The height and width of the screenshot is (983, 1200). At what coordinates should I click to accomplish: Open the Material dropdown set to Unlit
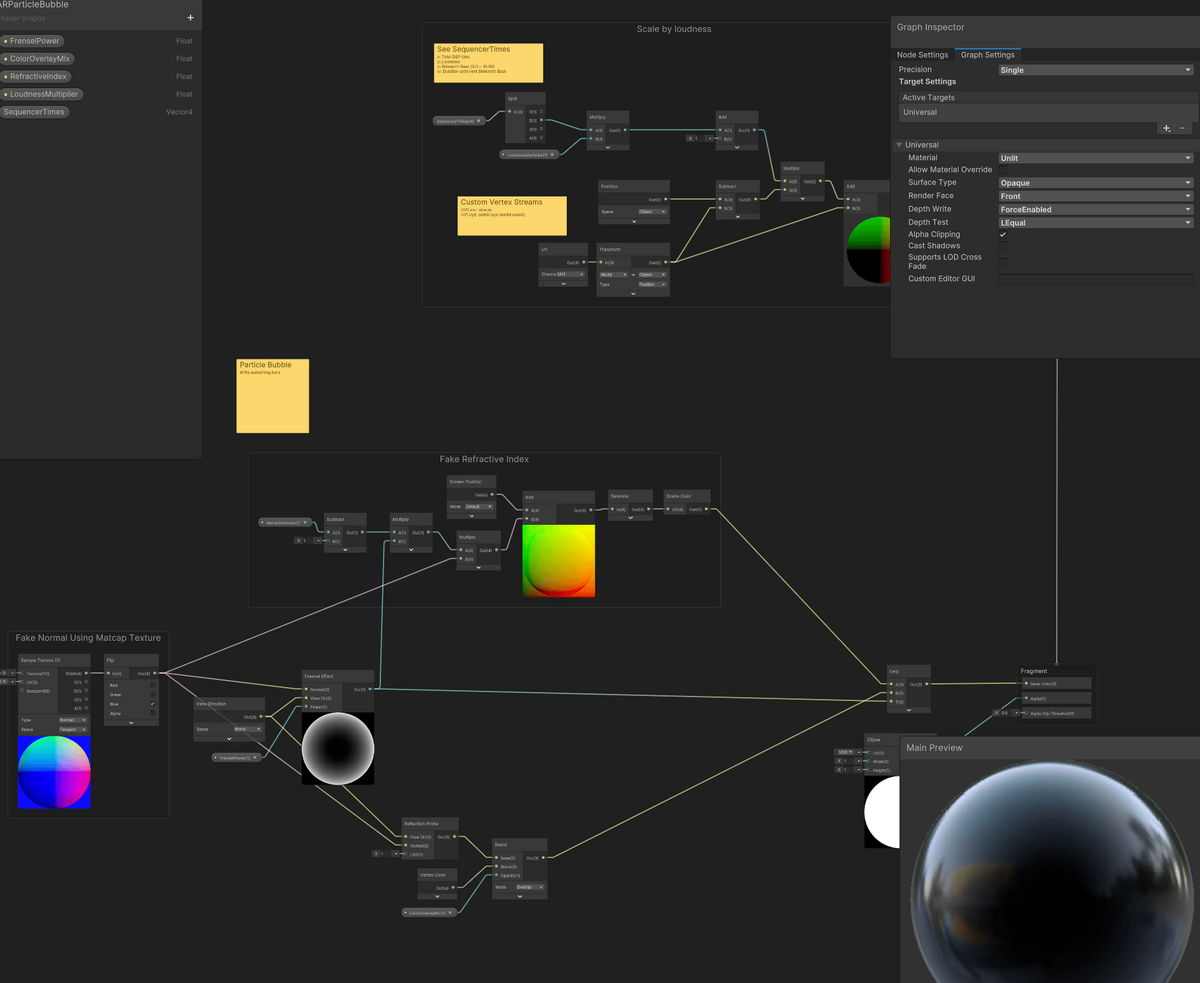(1096, 158)
